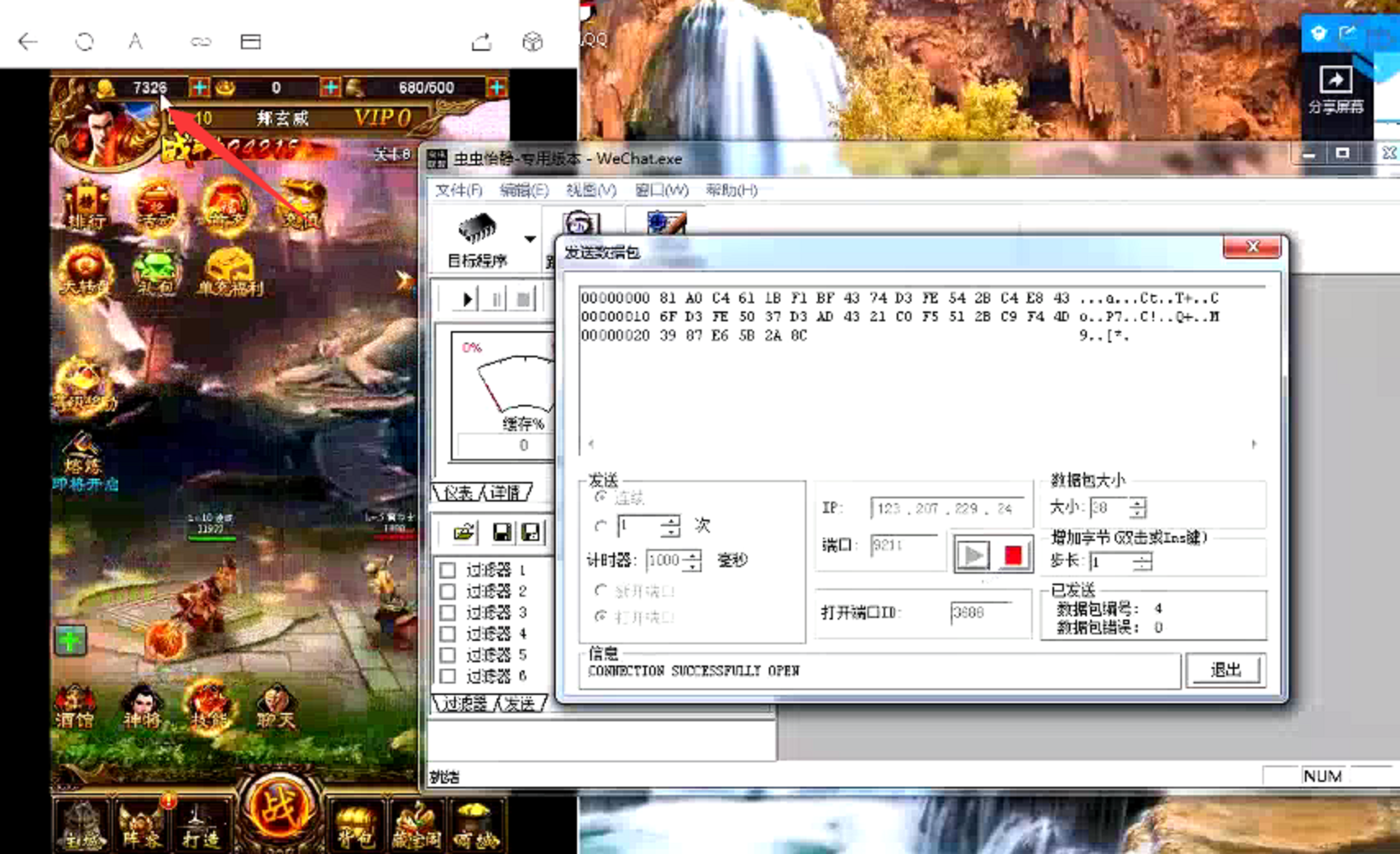Stop capture with the stop toolbar button
Viewport: 1400px width, 854px height.
pyautogui.click(x=523, y=299)
